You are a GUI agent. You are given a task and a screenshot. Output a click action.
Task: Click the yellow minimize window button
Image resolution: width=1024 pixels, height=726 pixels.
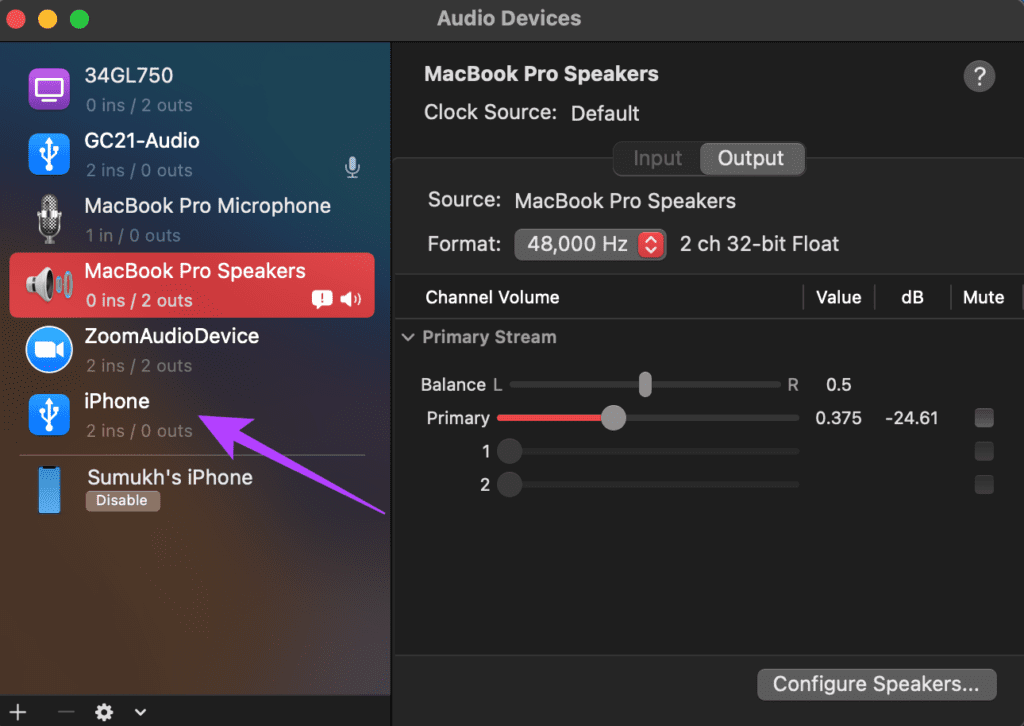point(48,19)
